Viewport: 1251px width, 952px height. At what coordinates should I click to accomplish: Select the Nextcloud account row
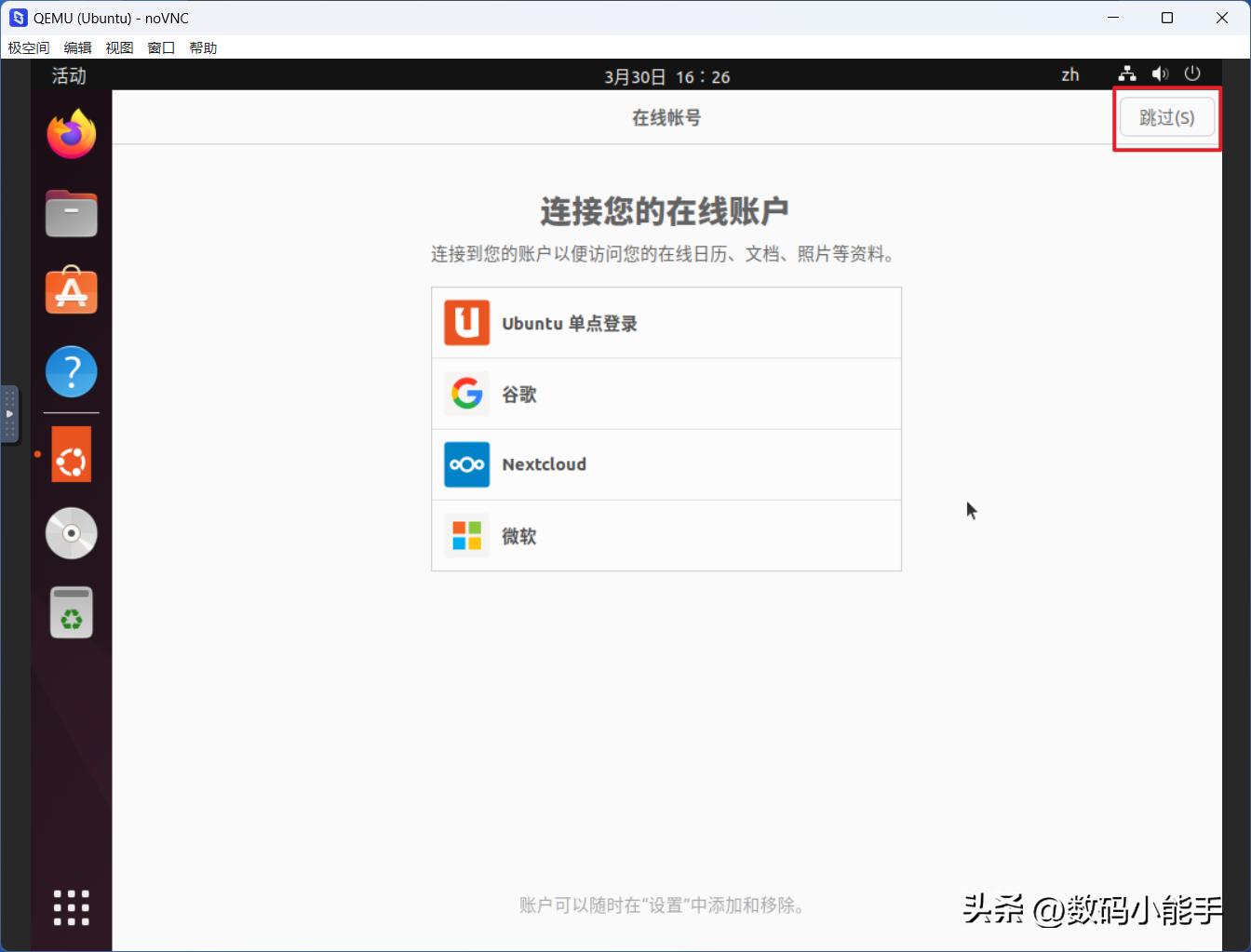point(666,464)
